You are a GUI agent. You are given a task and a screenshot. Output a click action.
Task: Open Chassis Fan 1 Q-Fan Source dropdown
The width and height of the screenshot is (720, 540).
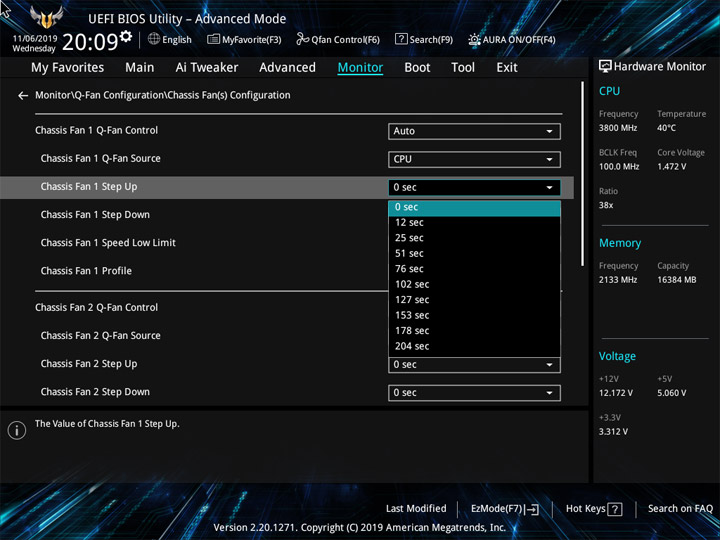coord(474,159)
